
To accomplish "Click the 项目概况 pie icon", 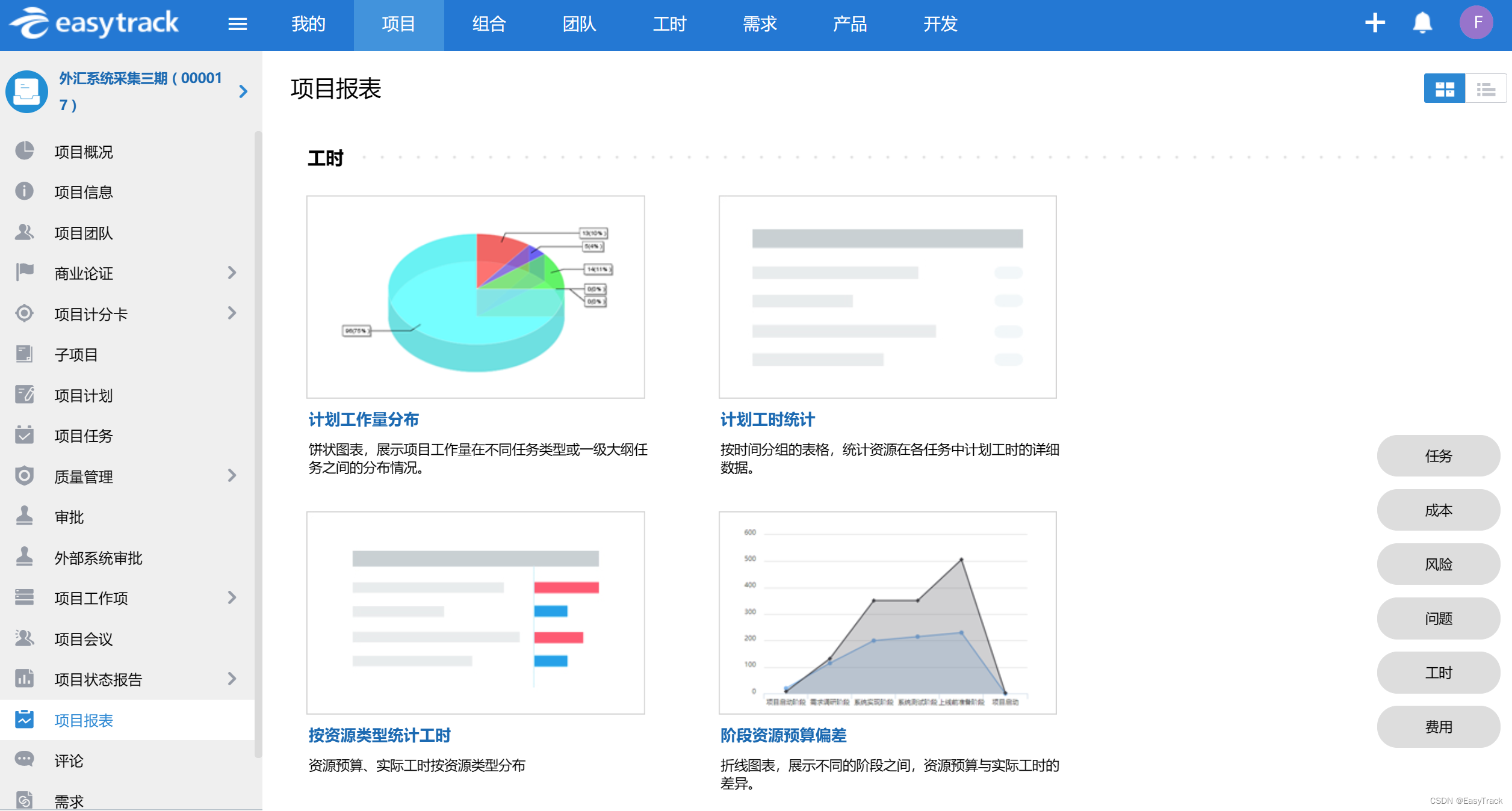I will tap(25, 150).
